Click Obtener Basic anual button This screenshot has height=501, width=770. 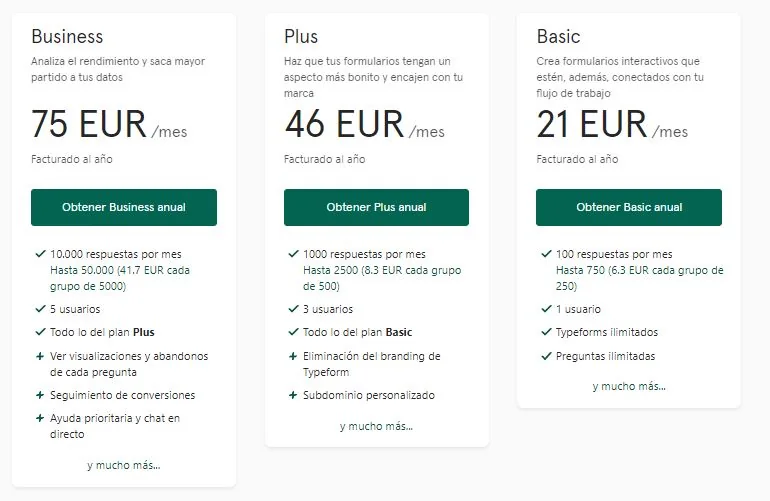629,207
